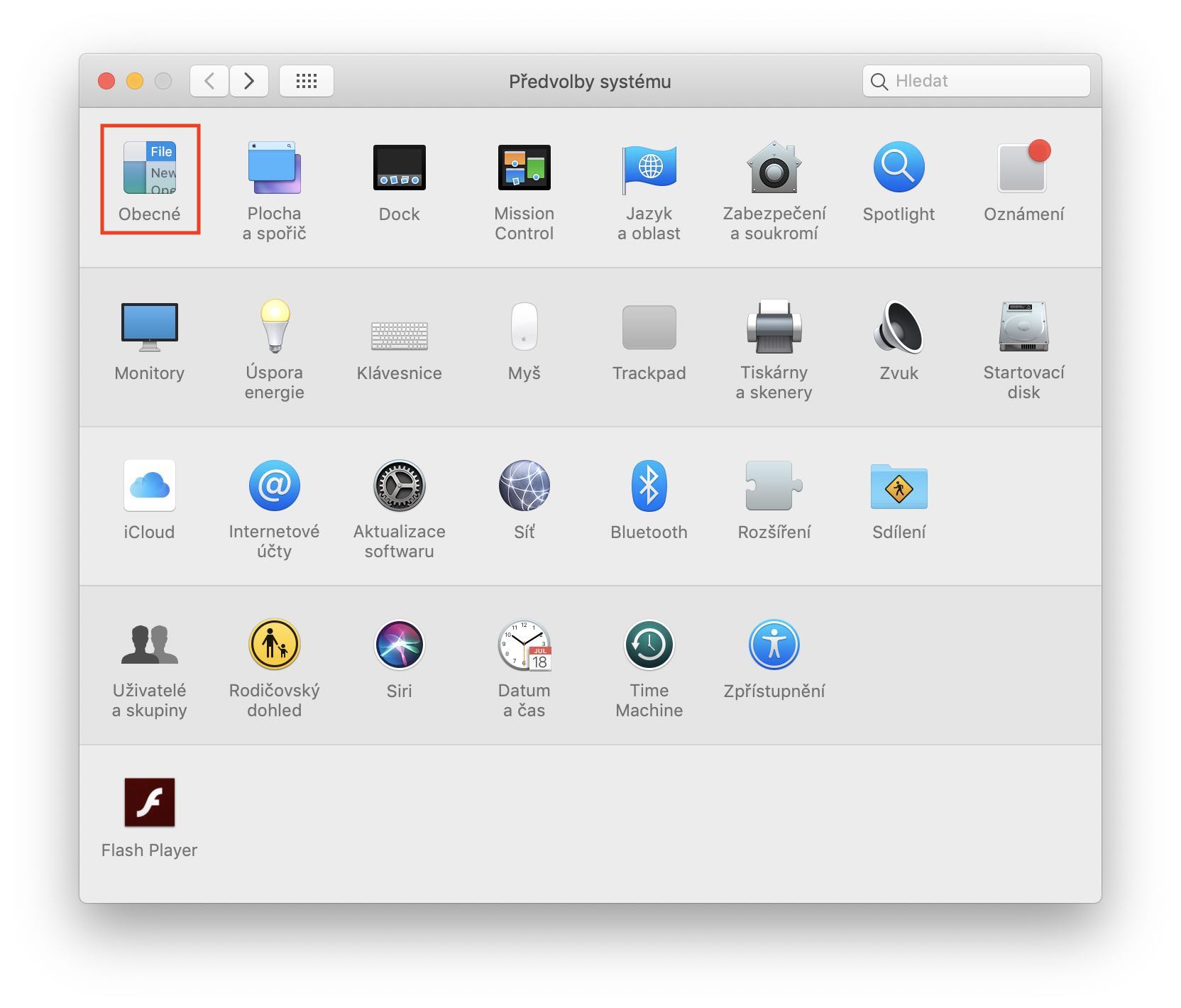Go back with the left chevron
1181x1008 pixels.
point(209,81)
